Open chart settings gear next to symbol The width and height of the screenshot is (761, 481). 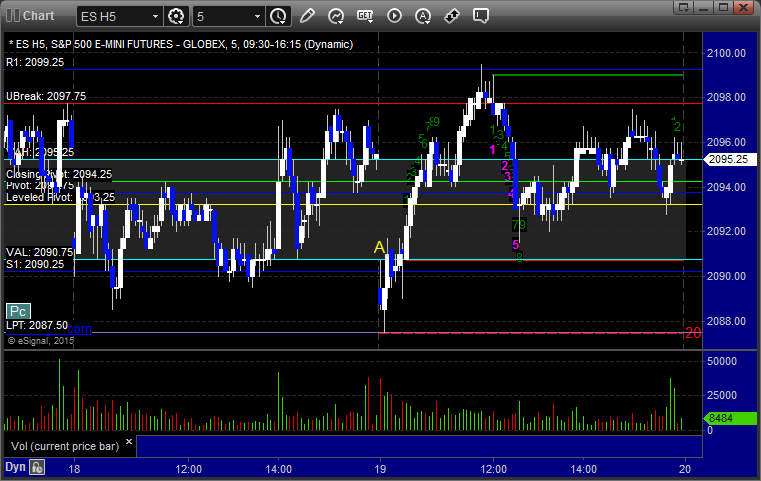tap(176, 16)
